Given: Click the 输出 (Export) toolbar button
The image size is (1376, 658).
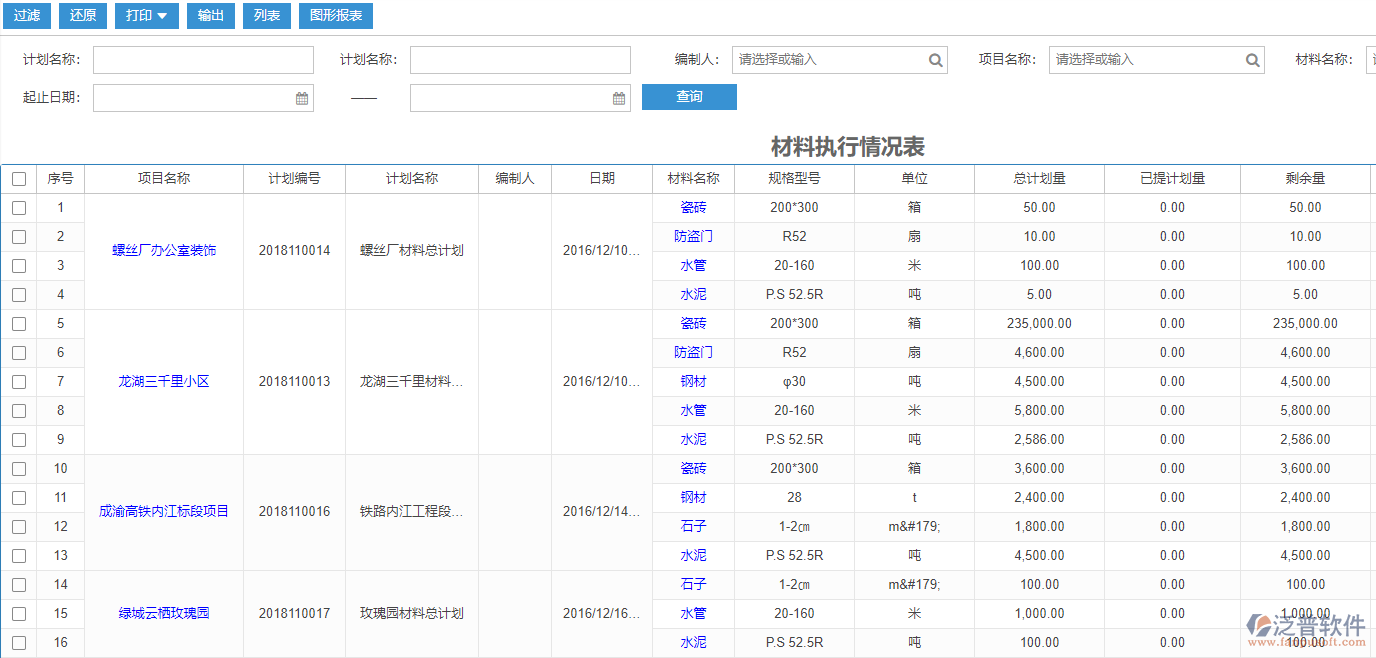Looking at the screenshot, I should (210, 16).
